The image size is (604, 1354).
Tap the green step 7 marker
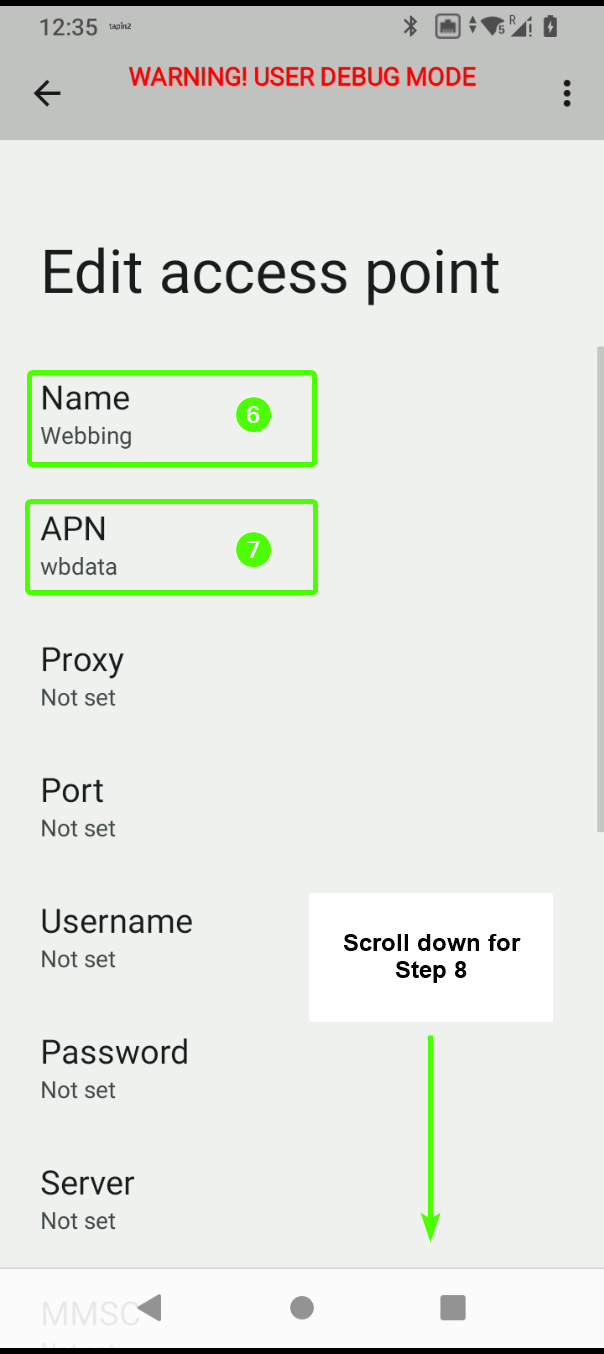pyautogui.click(x=254, y=549)
